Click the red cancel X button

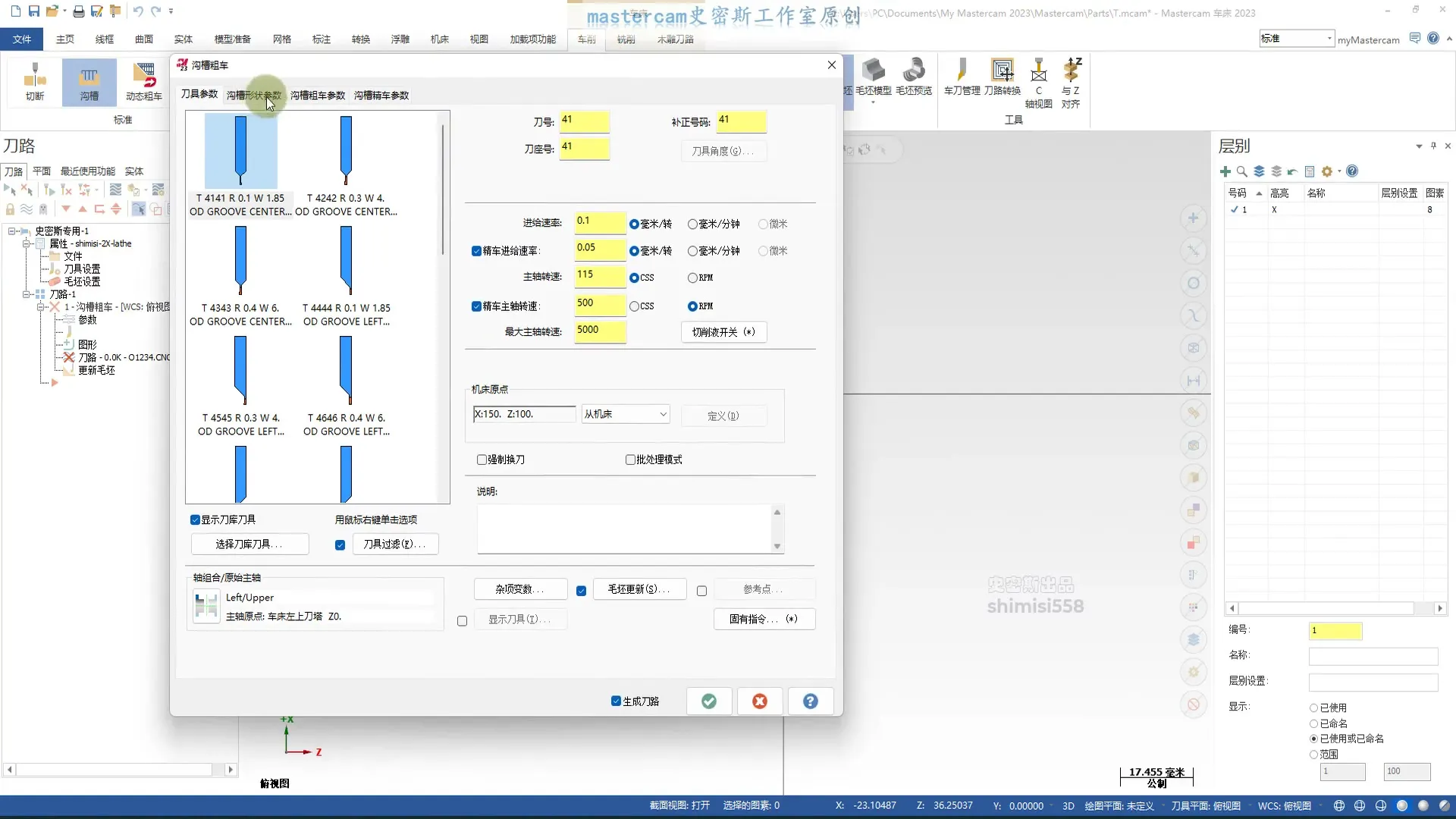(x=759, y=701)
